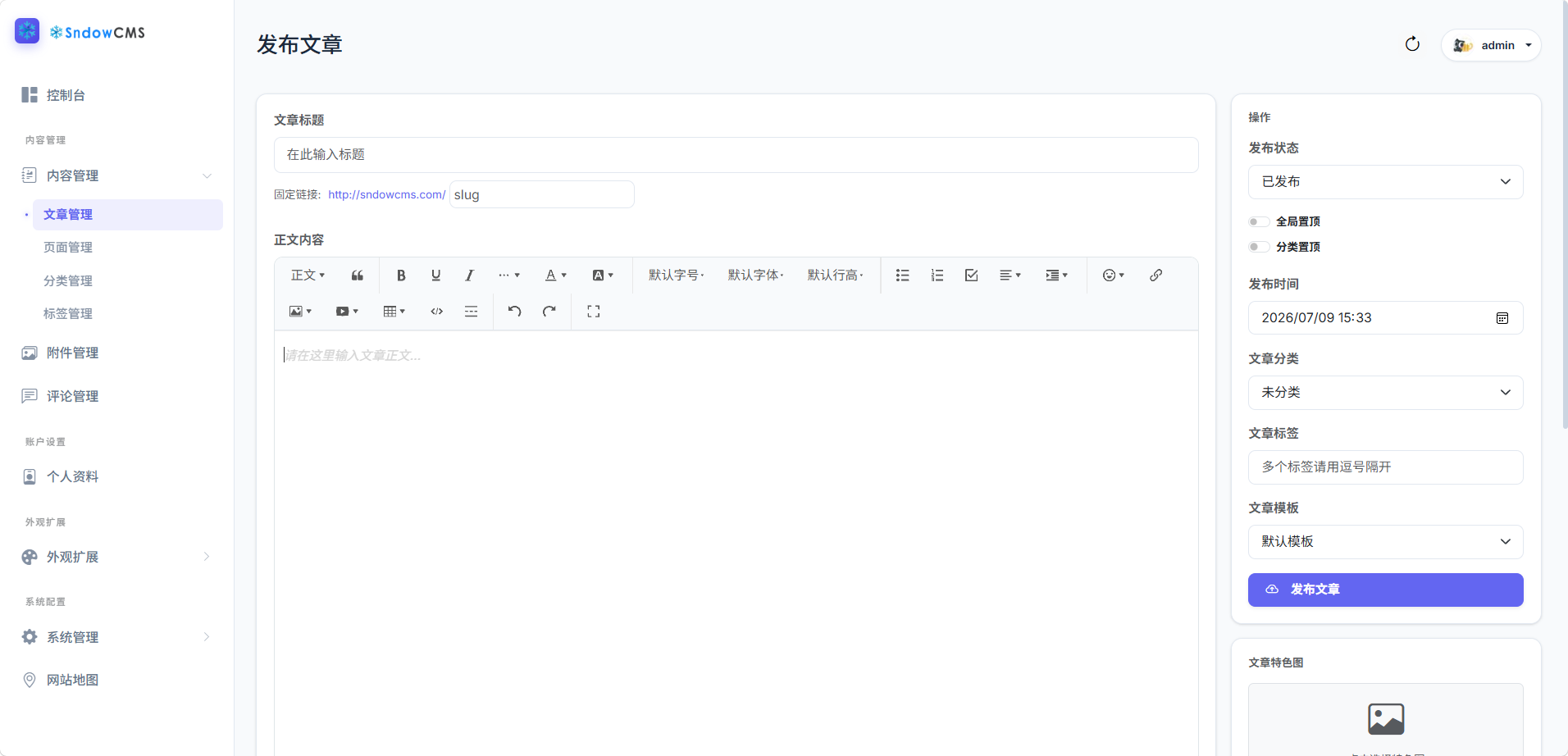
Task: Open 页面管理 in the sidebar
Action: click(x=68, y=248)
